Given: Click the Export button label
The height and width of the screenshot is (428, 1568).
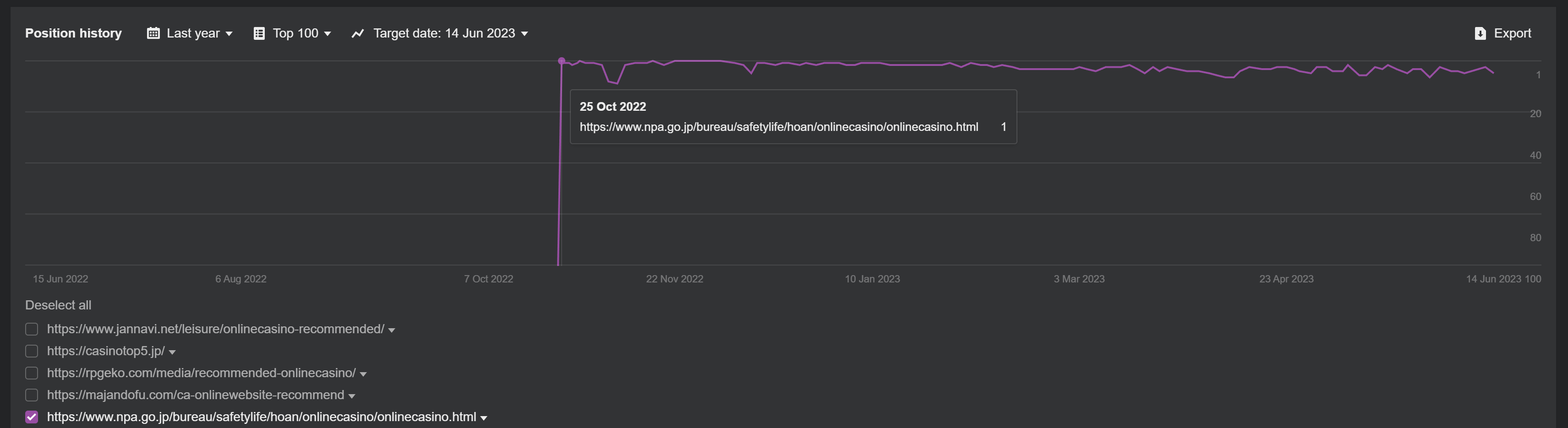Looking at the screenshot, I should coord(1512,33).
